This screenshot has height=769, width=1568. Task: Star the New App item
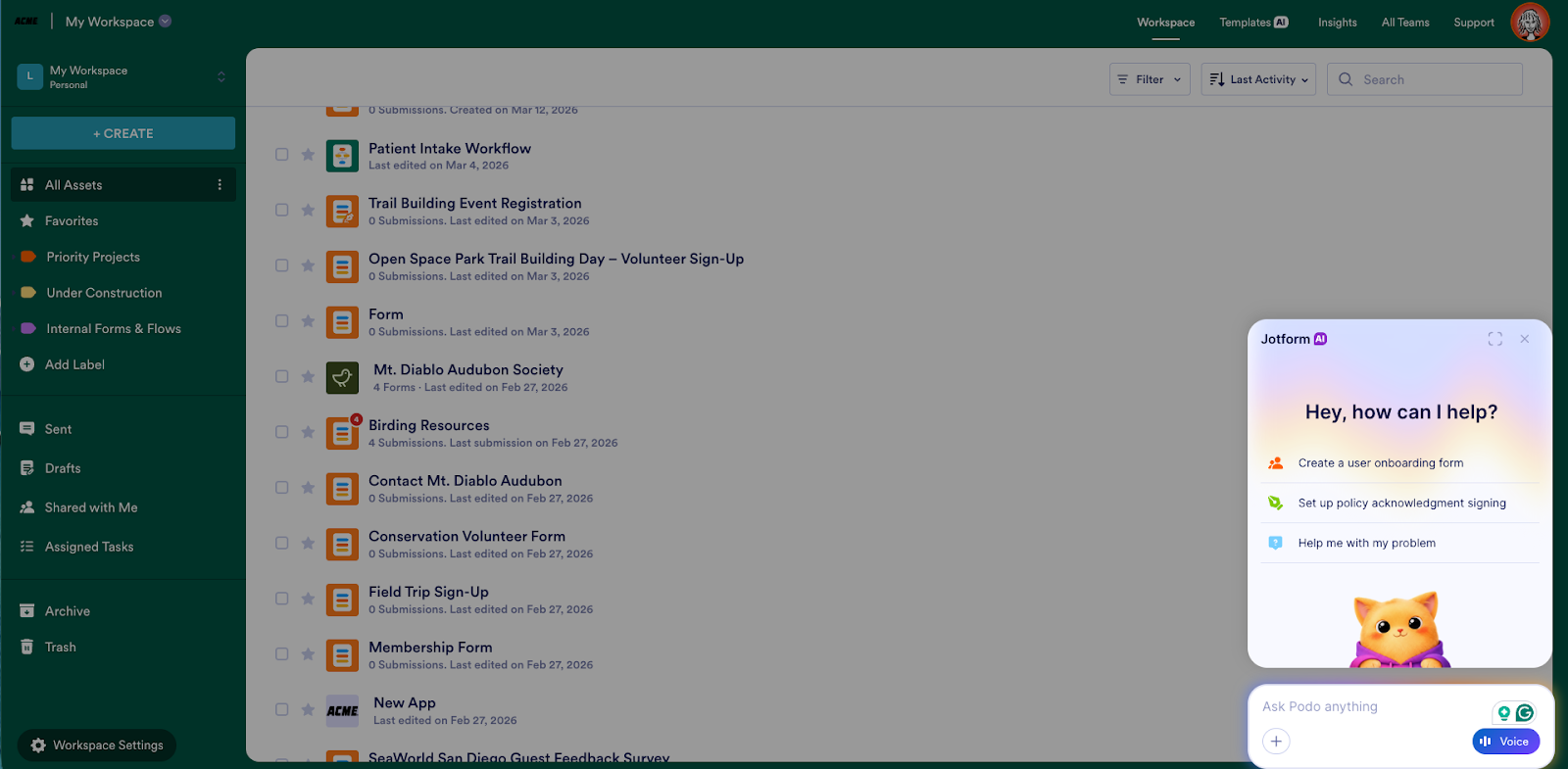tap(308, 710)
